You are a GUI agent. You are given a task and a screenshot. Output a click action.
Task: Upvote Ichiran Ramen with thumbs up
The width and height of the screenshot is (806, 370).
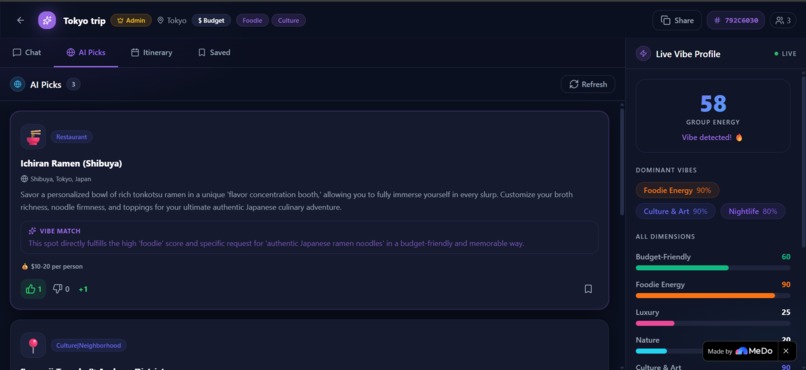click(33, 289)
